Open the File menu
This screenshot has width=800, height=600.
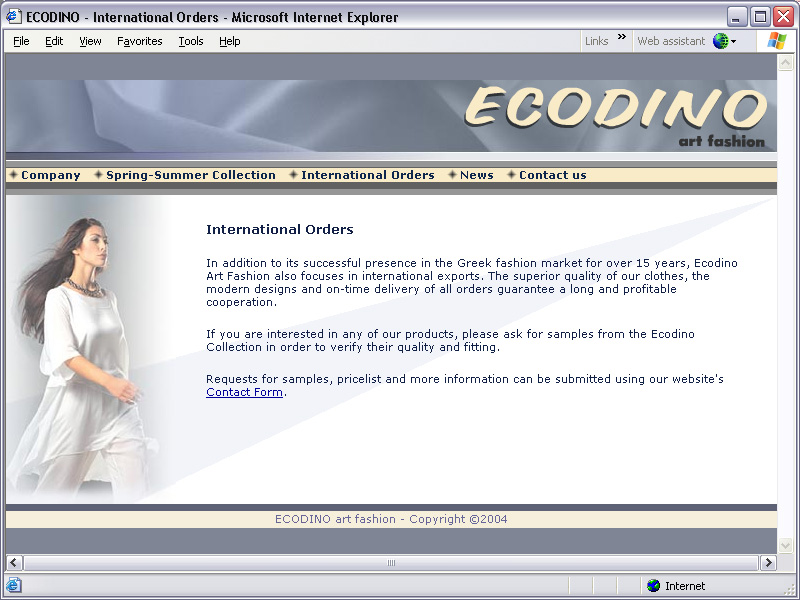(21, 41)
